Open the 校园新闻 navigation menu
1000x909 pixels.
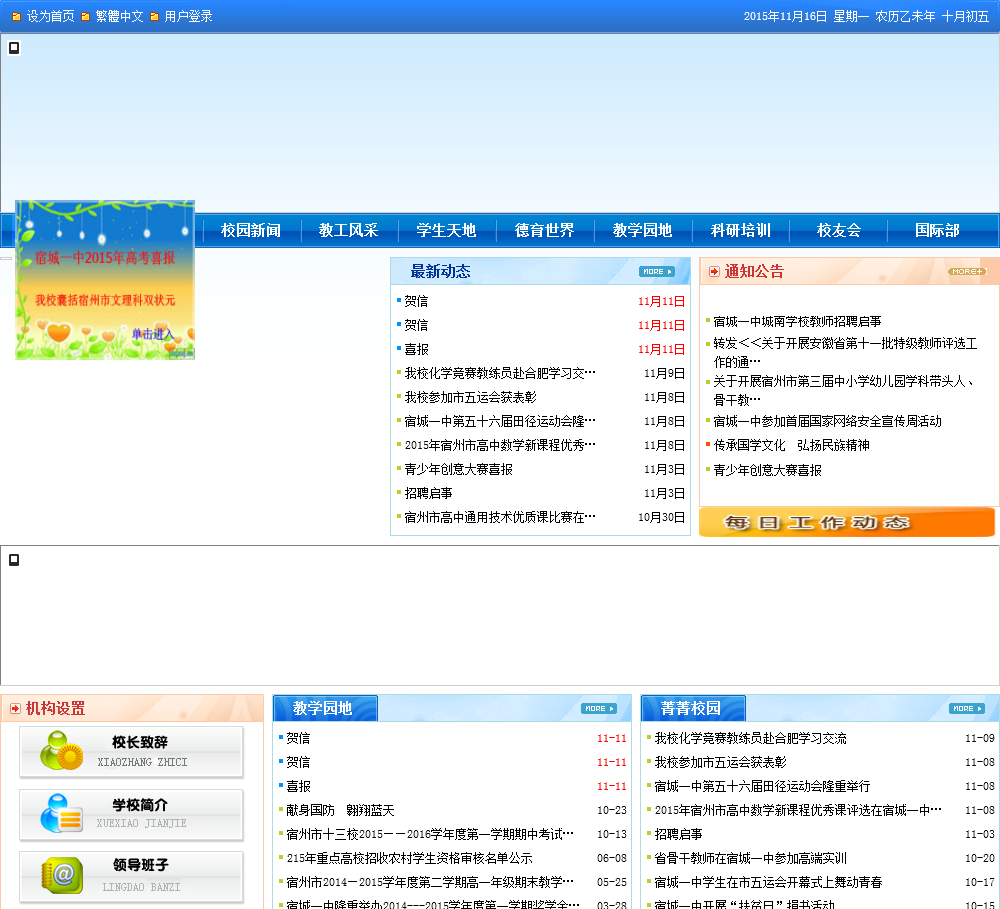click(x=251, y=231)
